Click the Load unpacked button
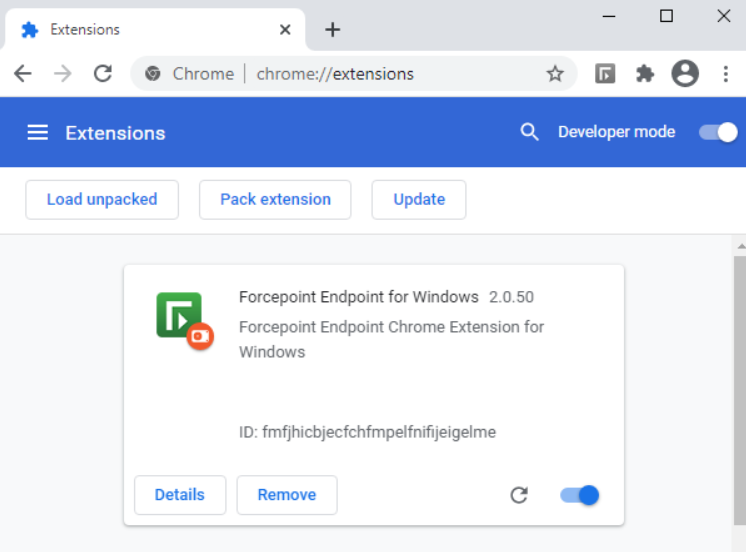 102,199
